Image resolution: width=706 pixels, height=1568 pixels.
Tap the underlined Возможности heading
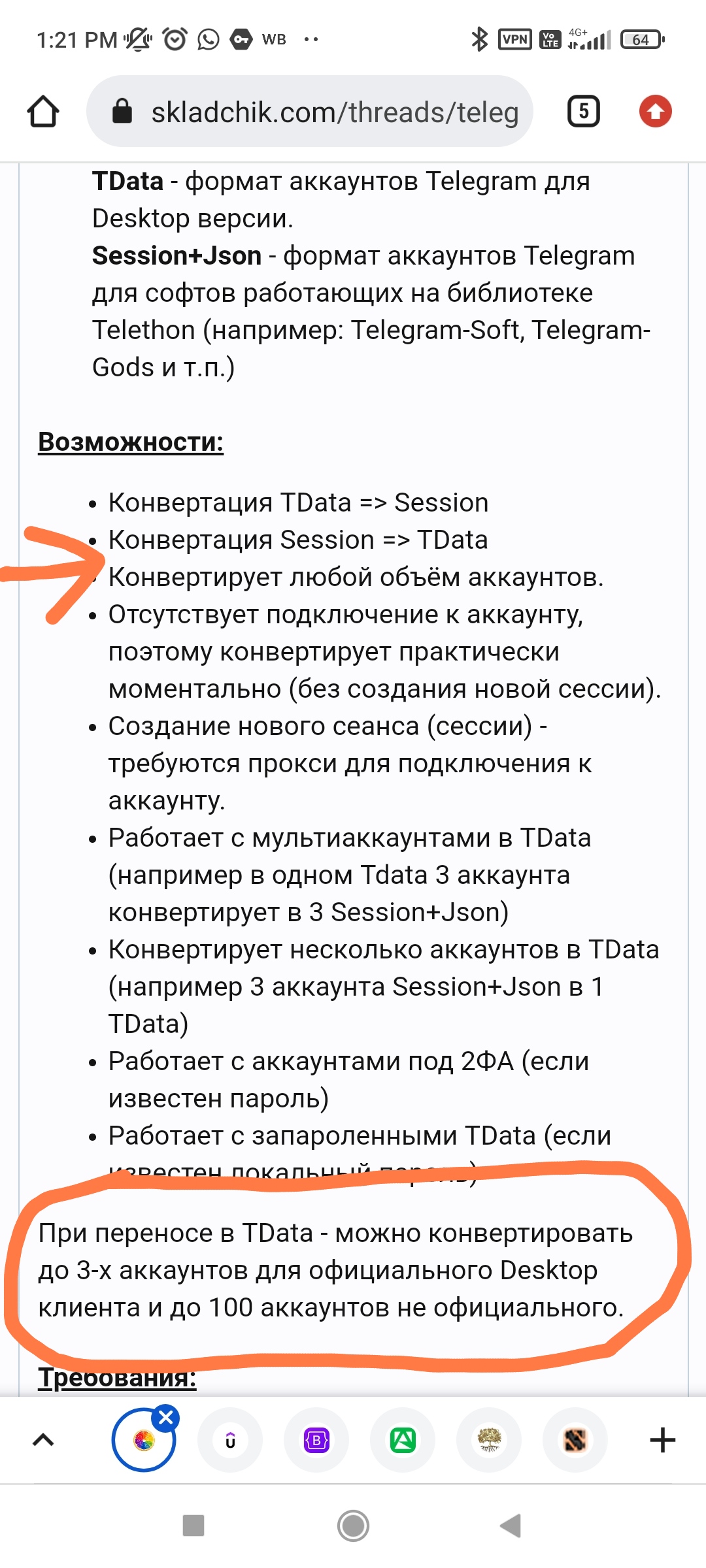tap(131, 442)
